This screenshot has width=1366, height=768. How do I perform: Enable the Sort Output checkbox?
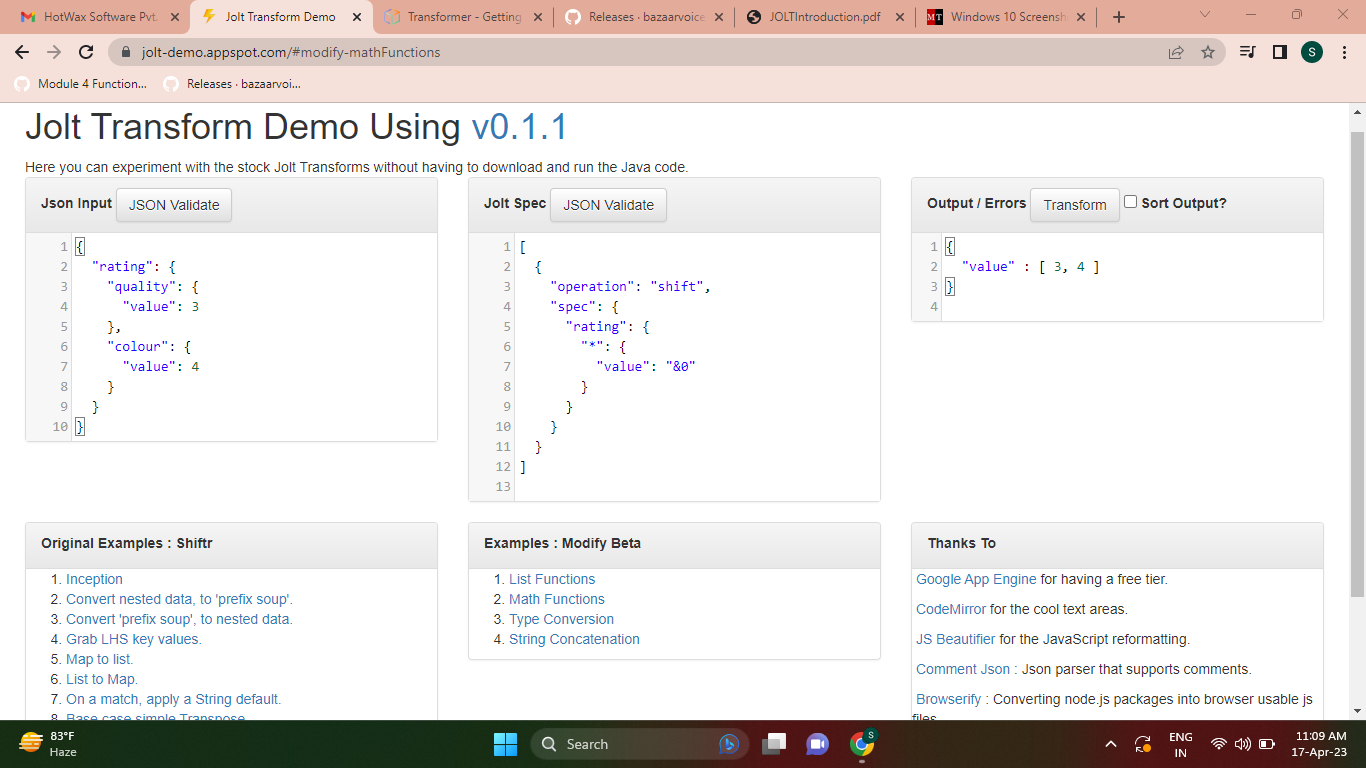point(1130,202)
